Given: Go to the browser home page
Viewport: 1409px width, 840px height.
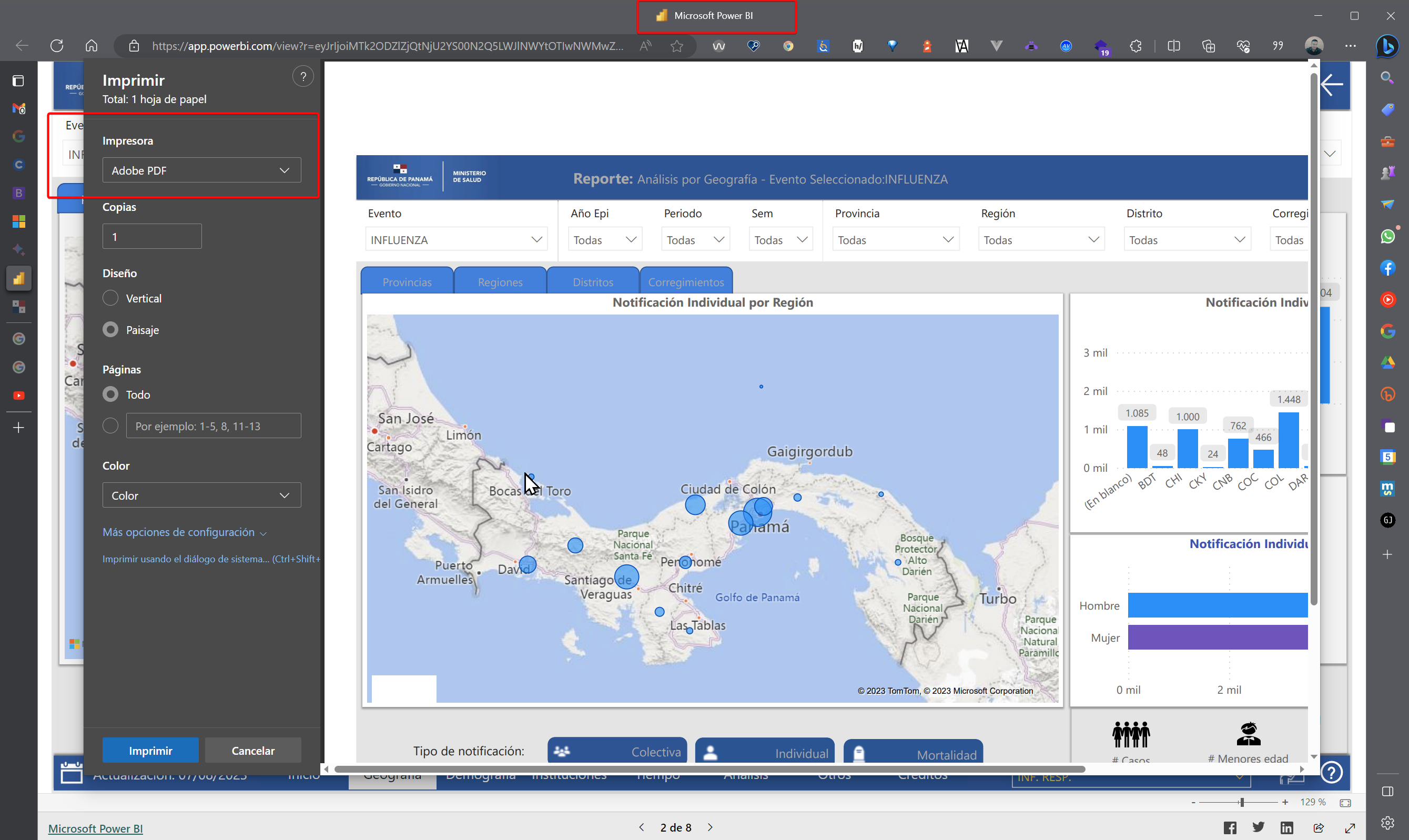Looking at the screenshot, I should click(92, 46).
